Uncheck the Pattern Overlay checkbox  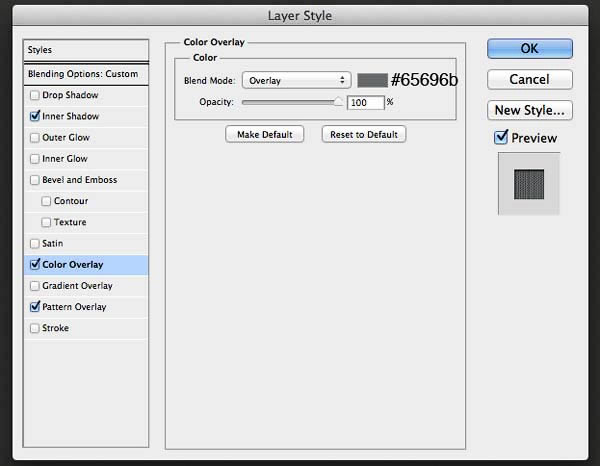click(x=34, y=307)
